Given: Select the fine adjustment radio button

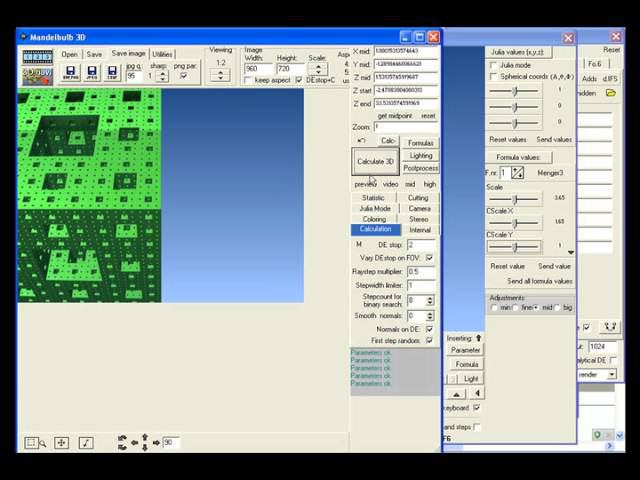Looking at the screenshot, I should click(516, 308).
